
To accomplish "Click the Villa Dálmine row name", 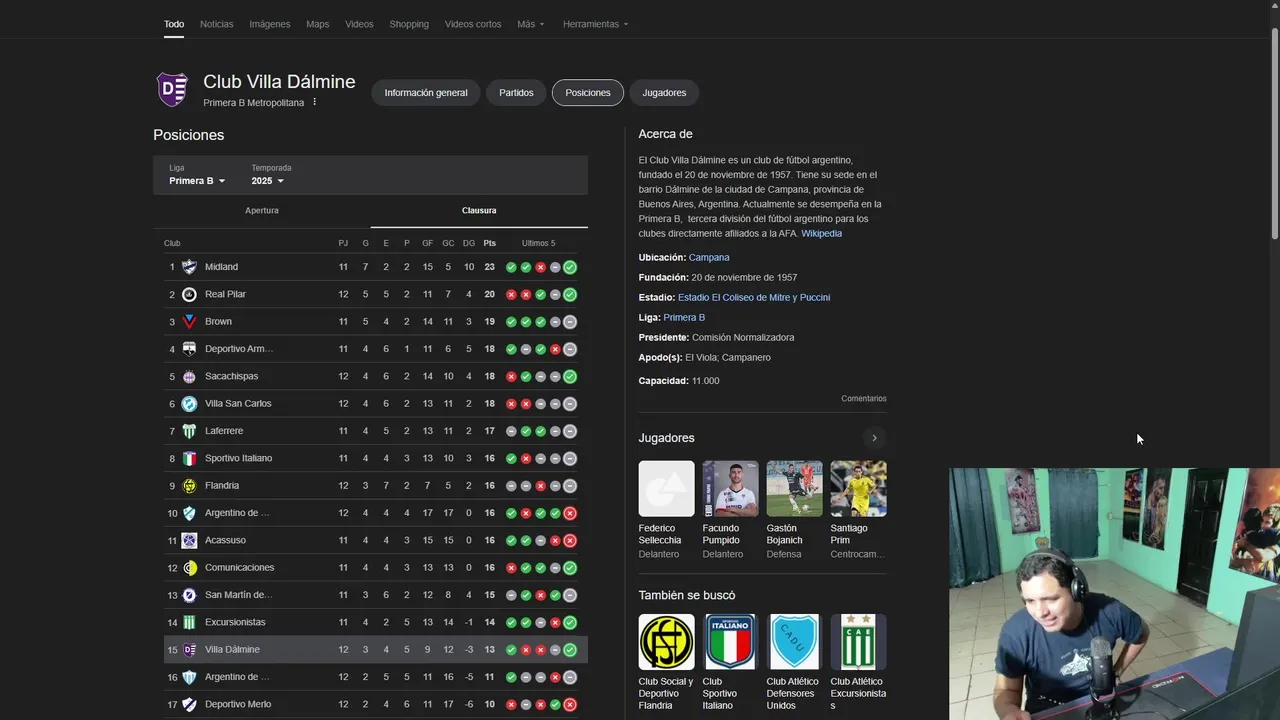I will point(232,650).
